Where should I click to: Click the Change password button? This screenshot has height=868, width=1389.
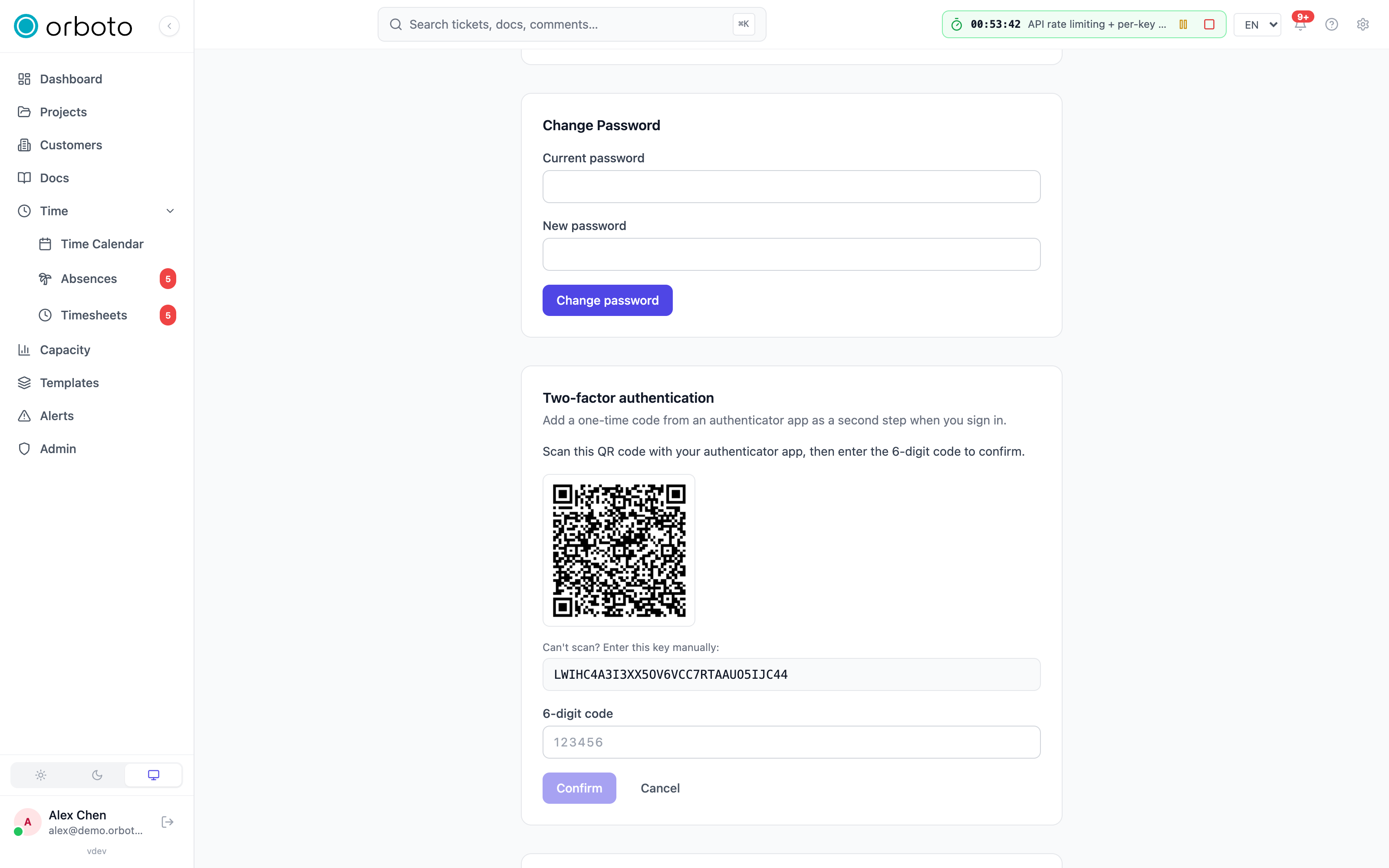pos(607,300)
